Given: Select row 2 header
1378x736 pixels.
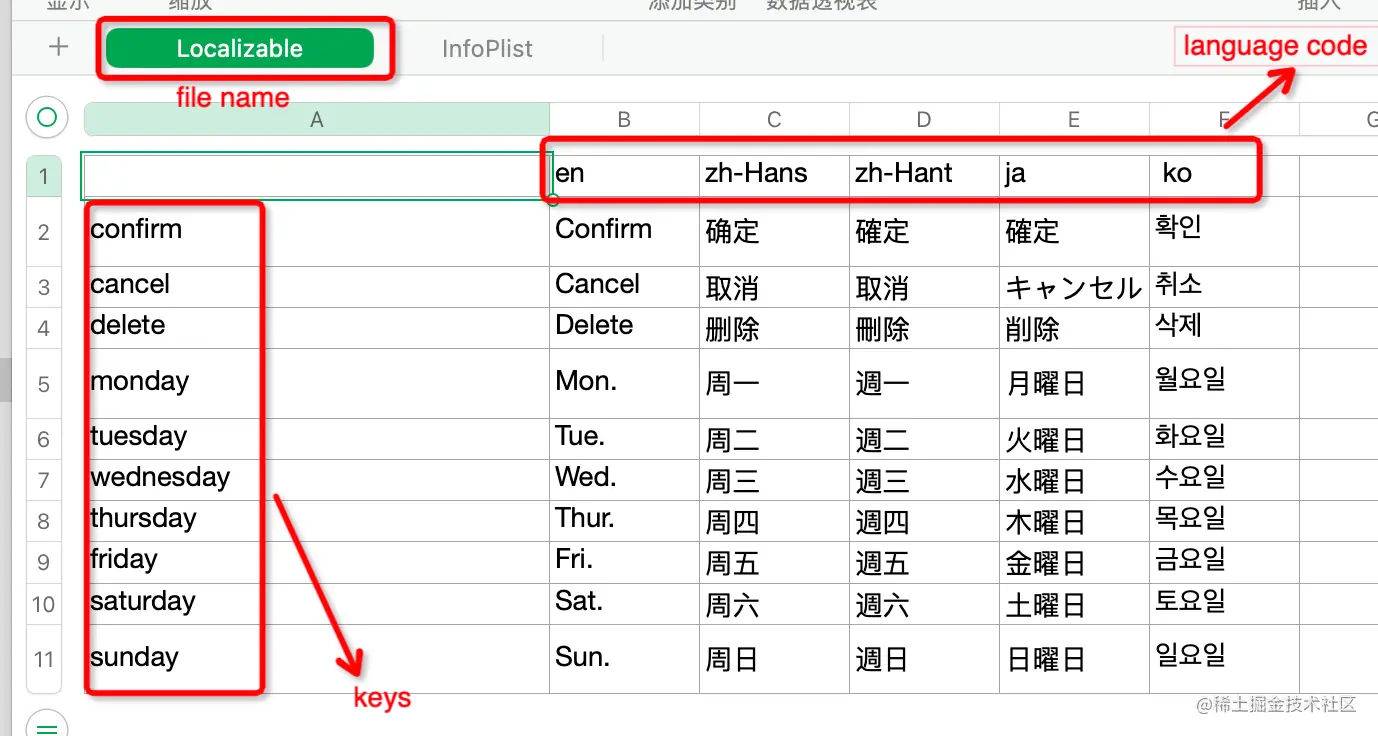Looking at the screenshot, I should 44,232.
